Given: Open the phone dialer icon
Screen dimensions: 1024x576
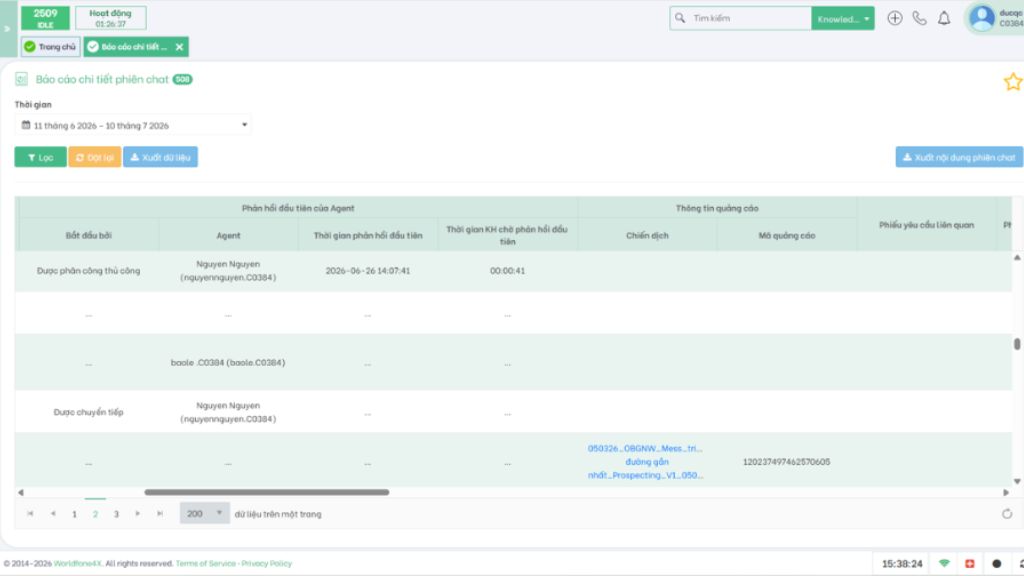Looking at the screenshot, I should tap(920, 18).
